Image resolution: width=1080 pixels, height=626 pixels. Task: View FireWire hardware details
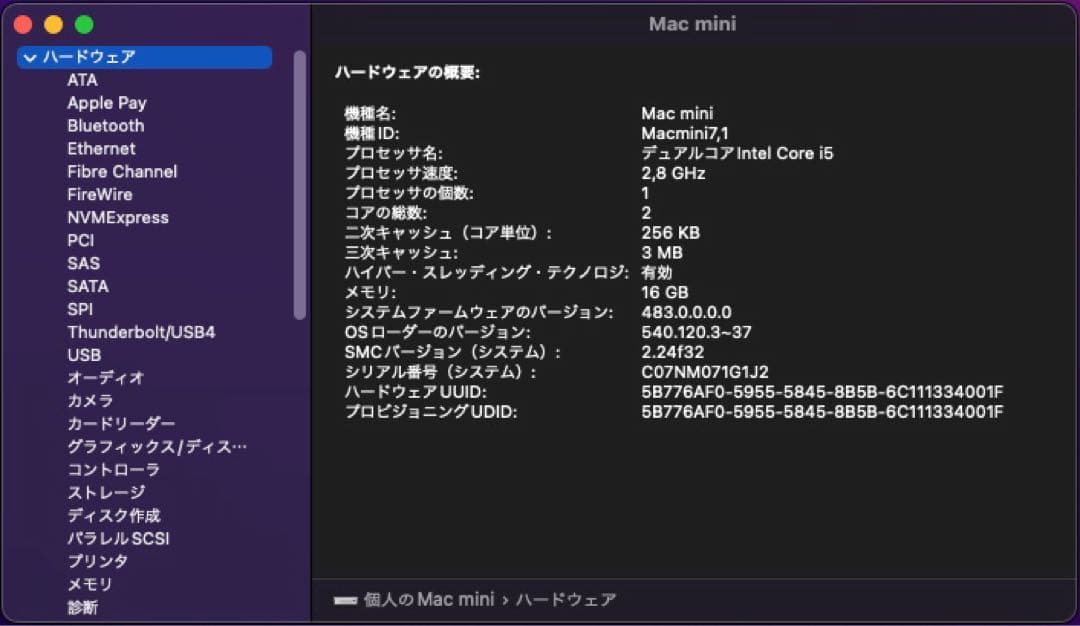pos(98,194)
